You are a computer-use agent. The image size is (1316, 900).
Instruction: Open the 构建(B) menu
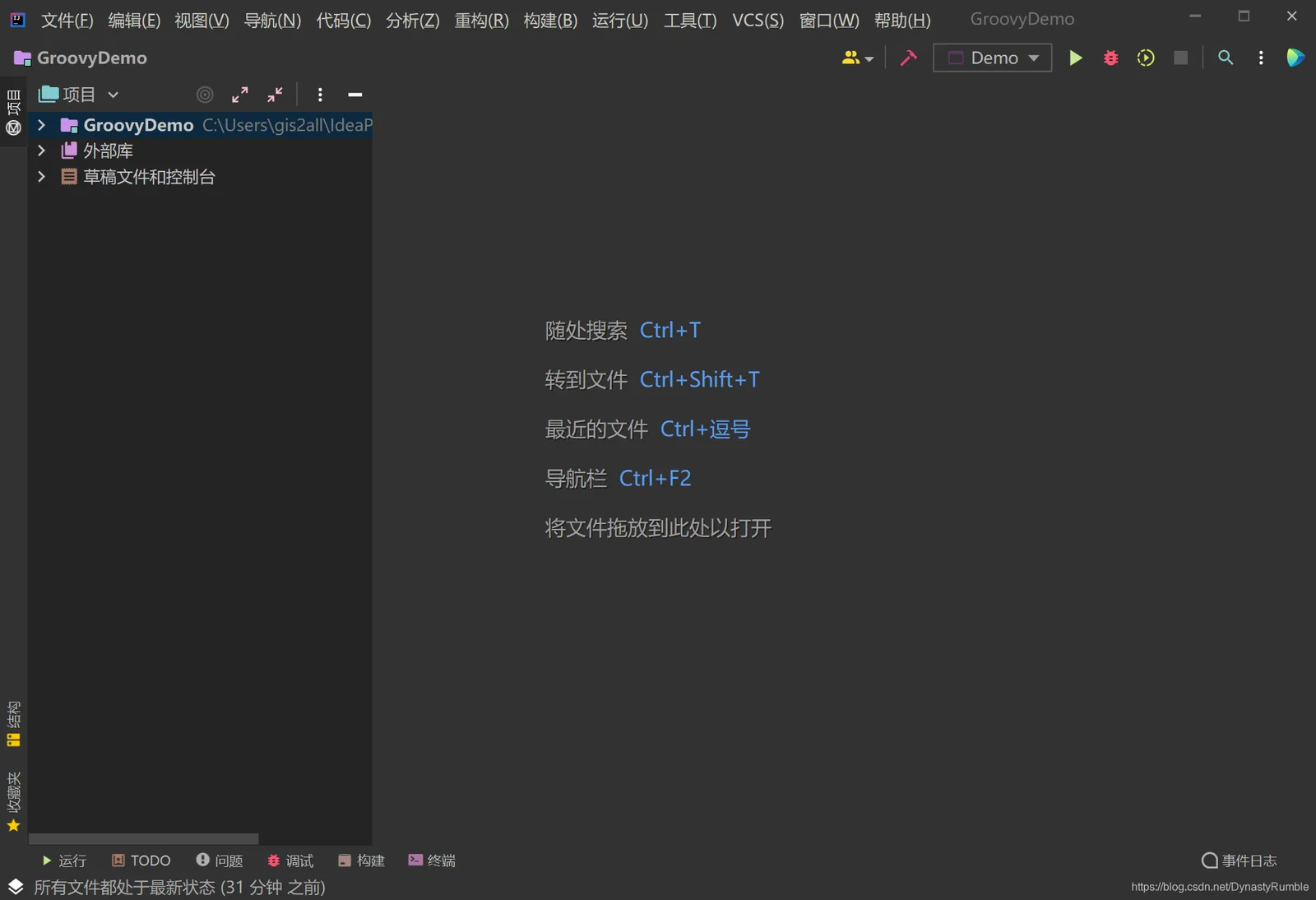[550, 20]
